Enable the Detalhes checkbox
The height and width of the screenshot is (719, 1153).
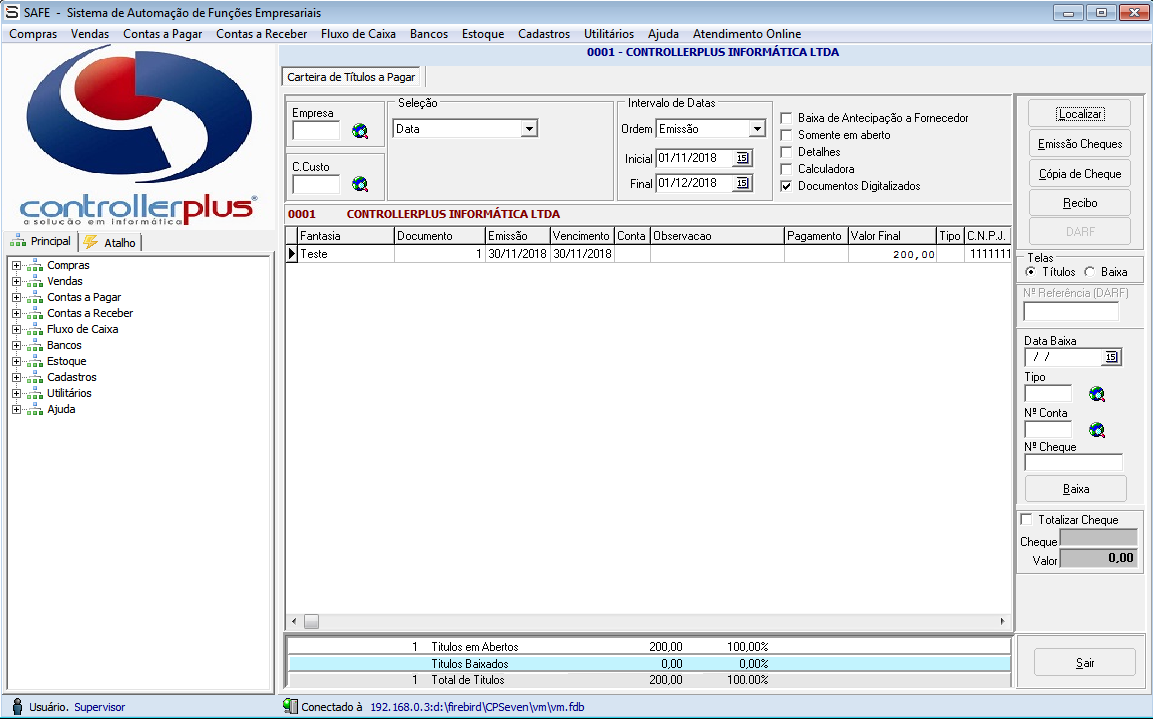click(786, 152)
